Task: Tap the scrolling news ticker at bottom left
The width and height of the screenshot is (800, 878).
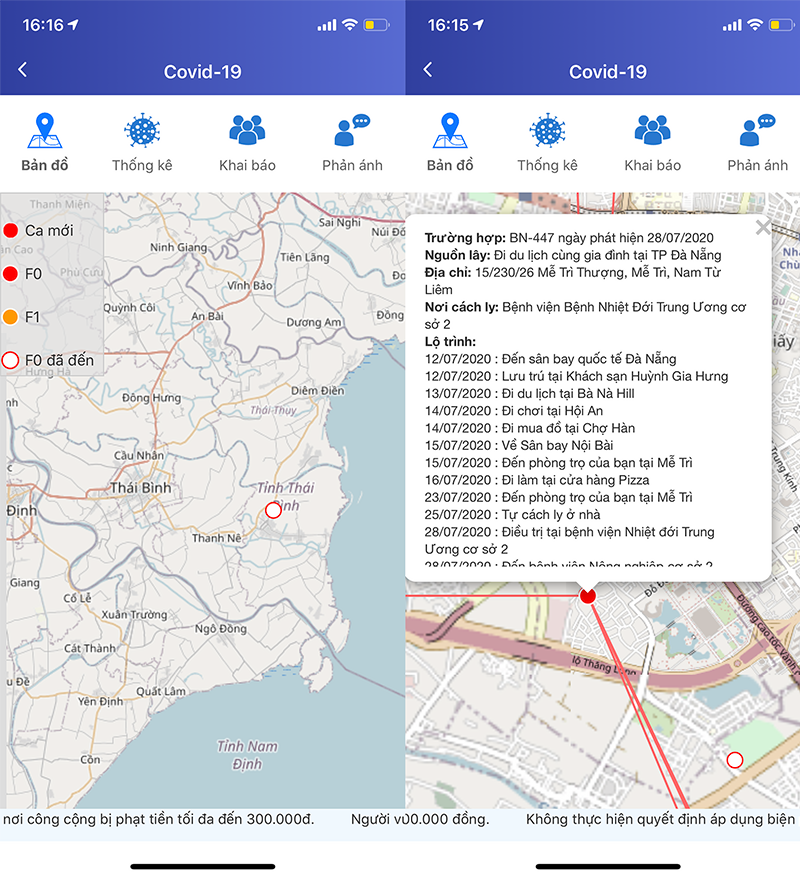Action: [x=160, y=820]
